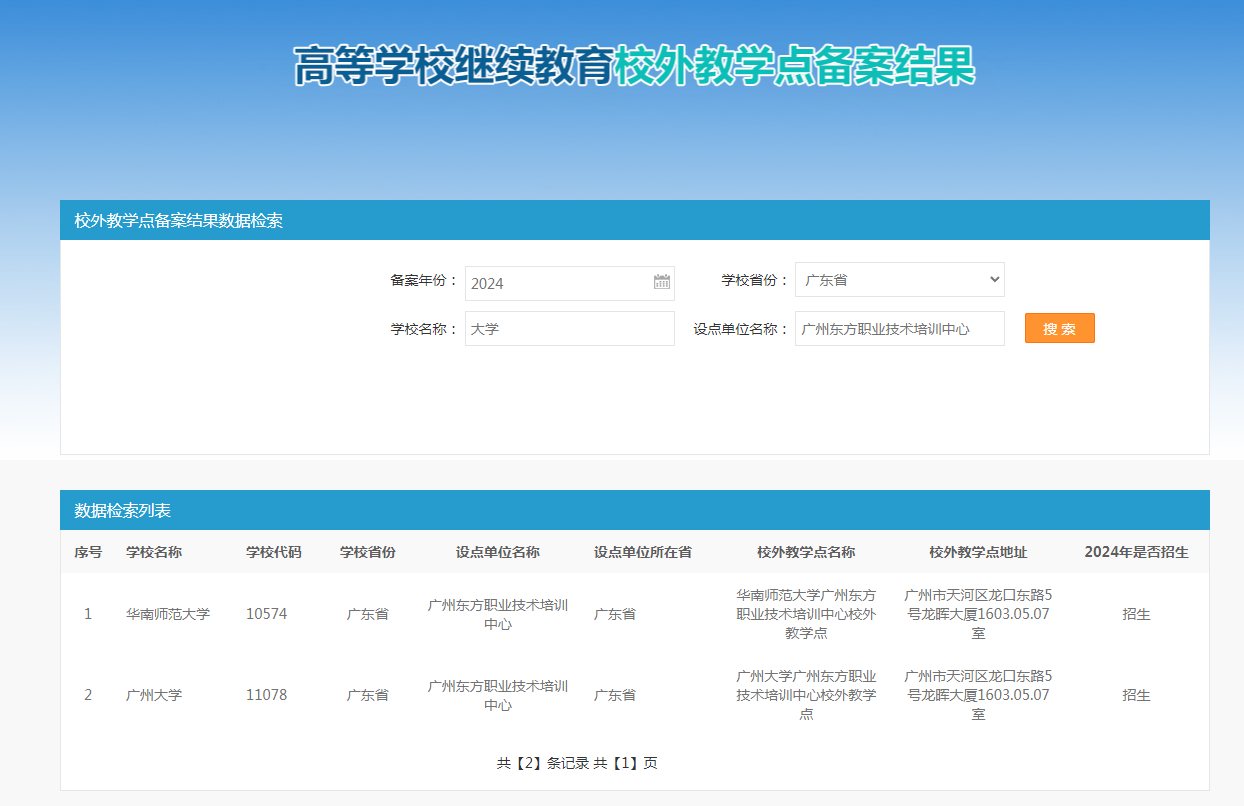The height and width of the screenshot is (806, 1244).
Task: Click school code 10574
Action: 266,614
